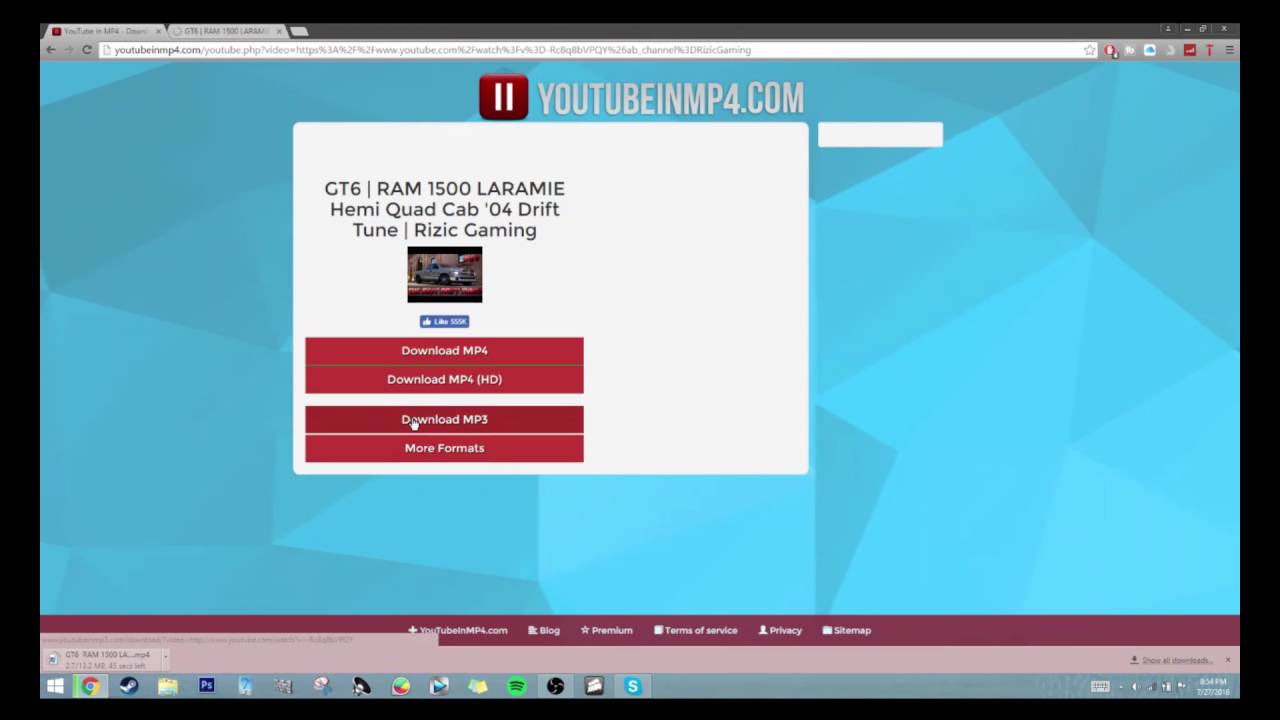Click the More Formats button

[x=444, y=448]
